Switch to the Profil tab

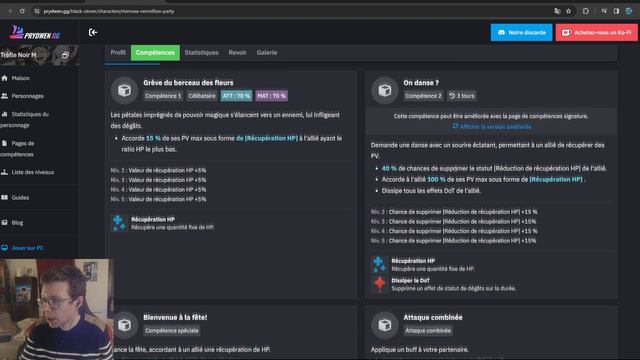[118, 53]
